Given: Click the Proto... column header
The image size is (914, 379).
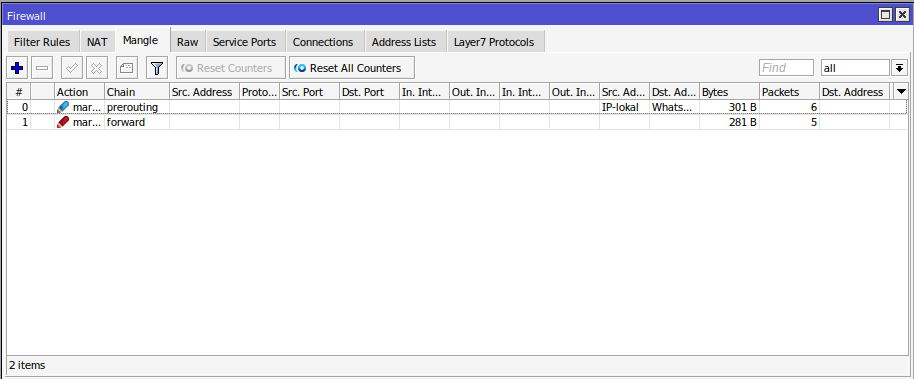Looking at the screenshot, I should click(x=259, y=92).
